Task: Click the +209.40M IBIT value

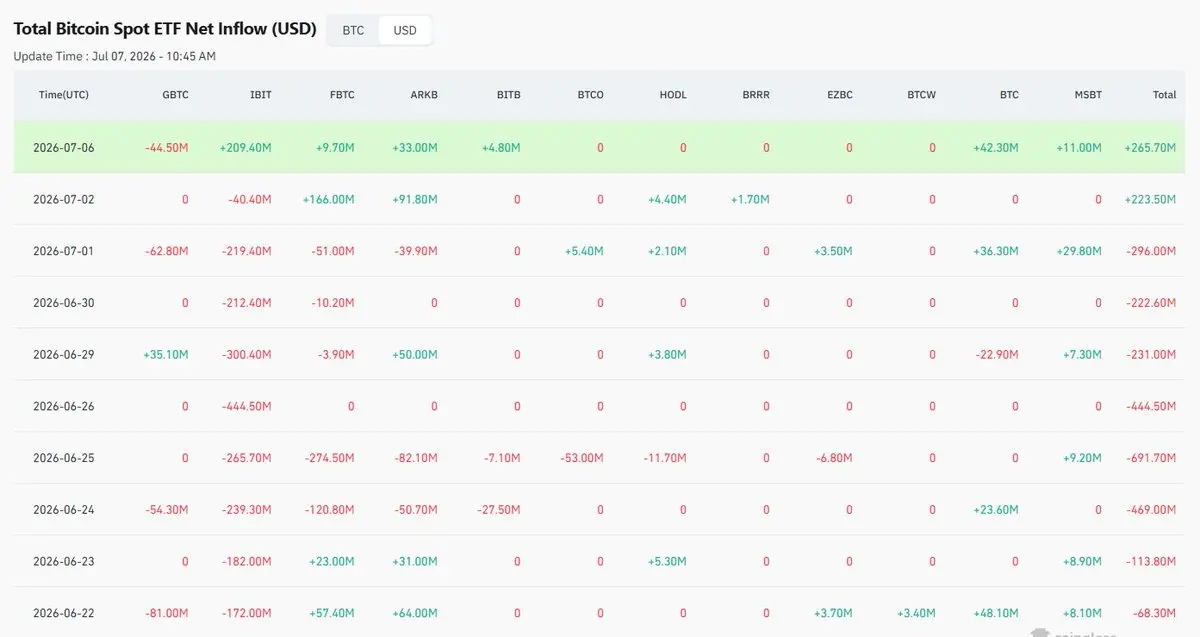Action: 245,147
